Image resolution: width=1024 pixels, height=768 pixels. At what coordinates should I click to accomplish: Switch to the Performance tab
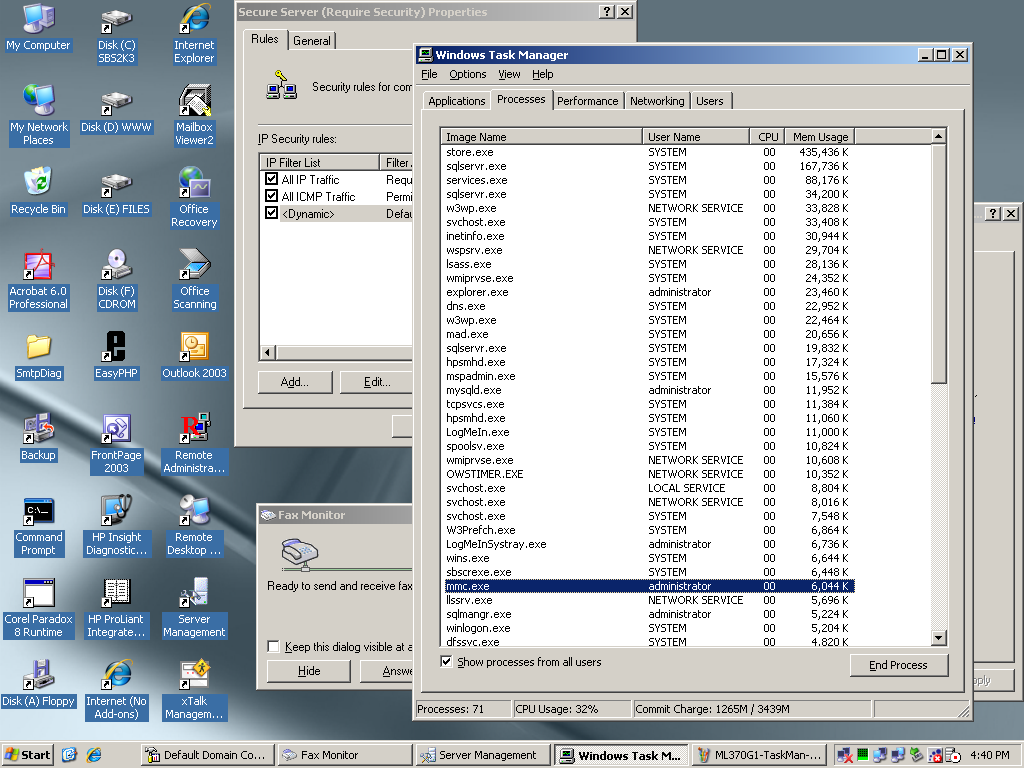[x=588, y=101]
